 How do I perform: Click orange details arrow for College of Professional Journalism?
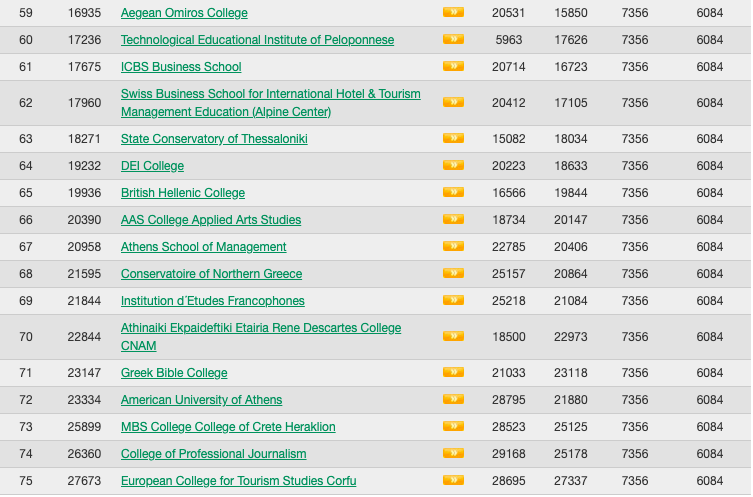[453, 452]
